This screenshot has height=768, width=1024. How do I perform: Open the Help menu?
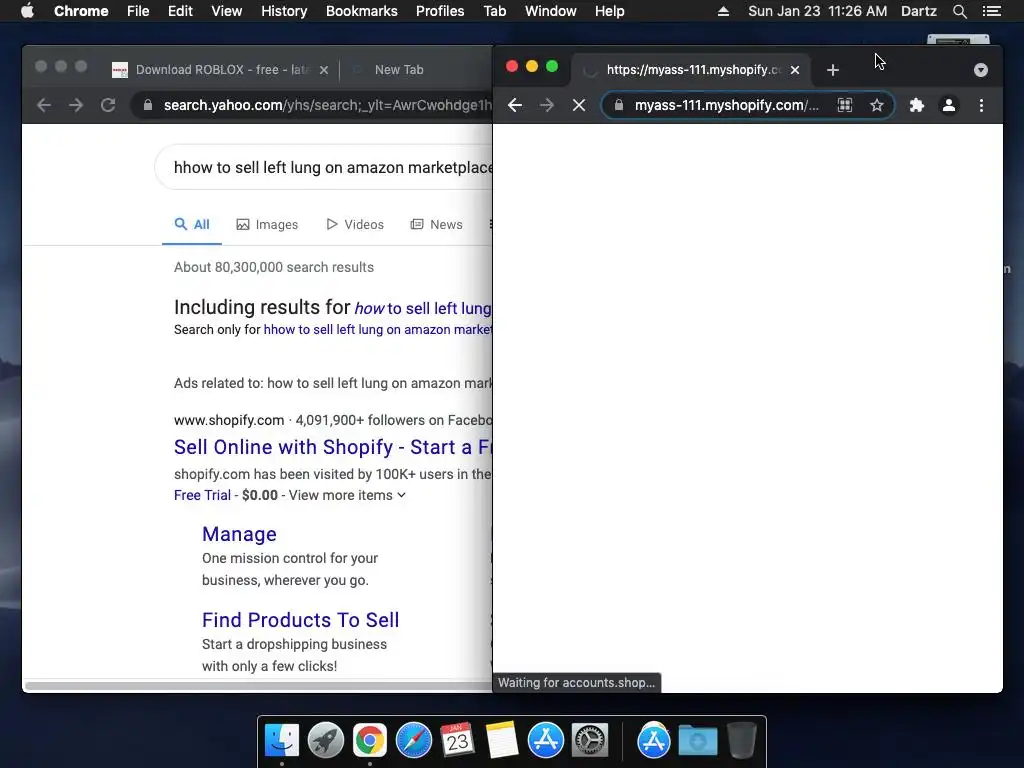tap(609, 11)
